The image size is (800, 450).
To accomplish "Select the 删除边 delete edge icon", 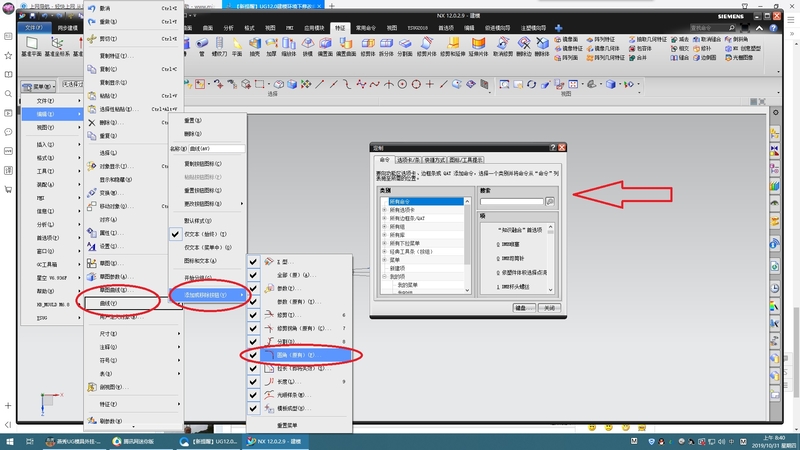I will (x=524, y=43).
